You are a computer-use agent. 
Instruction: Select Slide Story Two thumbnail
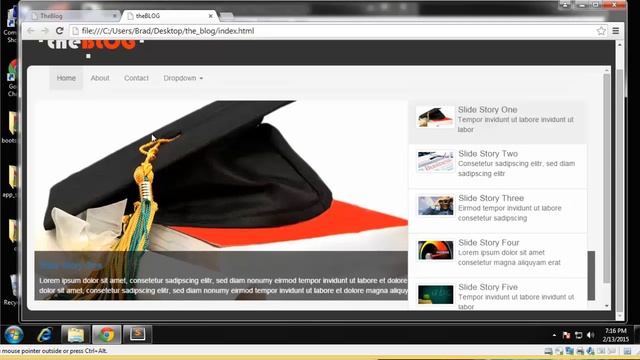click(435, 161)
